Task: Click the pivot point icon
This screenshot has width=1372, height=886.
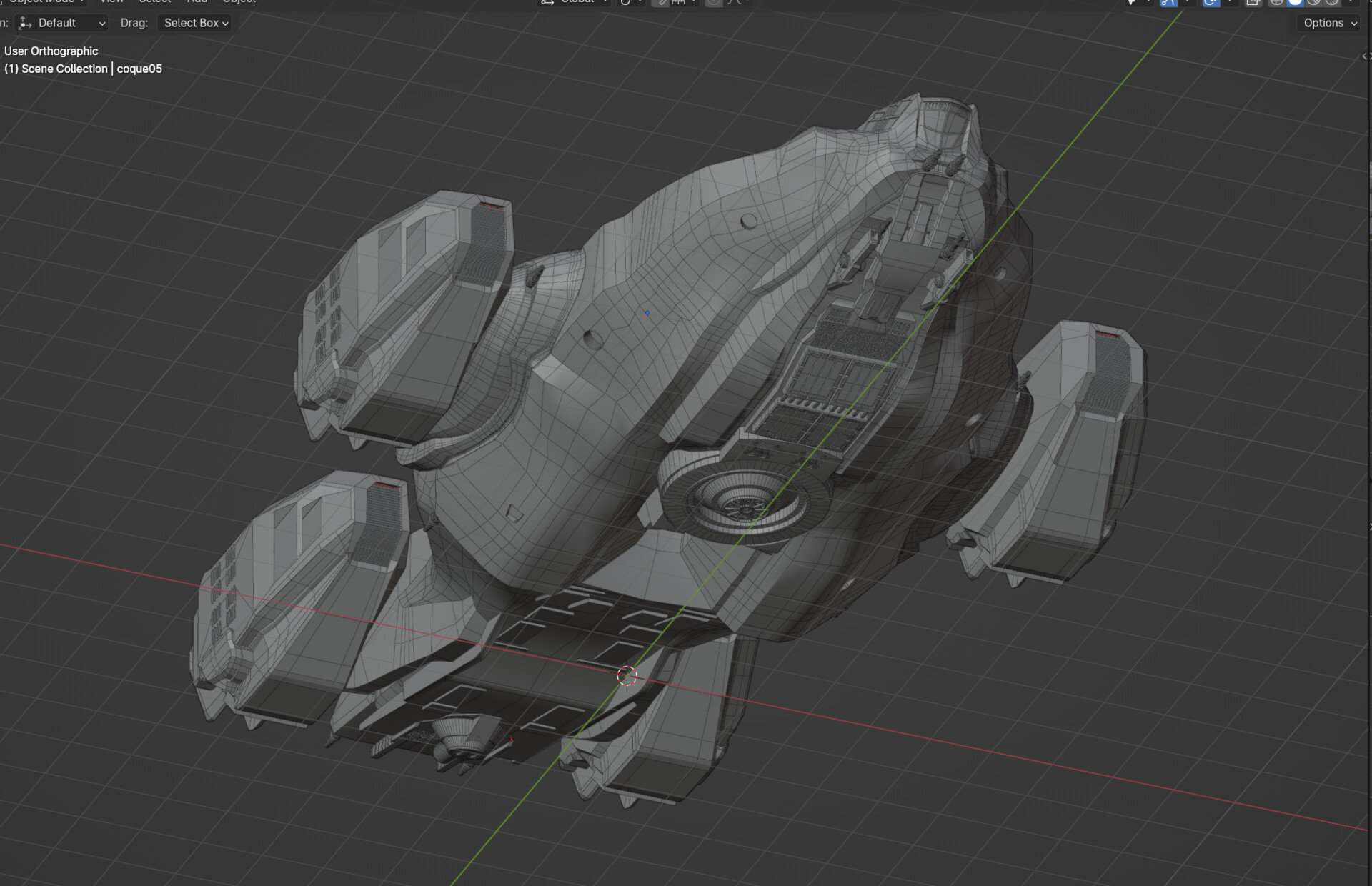Action: pyautogui.click(x=625, y=2)
